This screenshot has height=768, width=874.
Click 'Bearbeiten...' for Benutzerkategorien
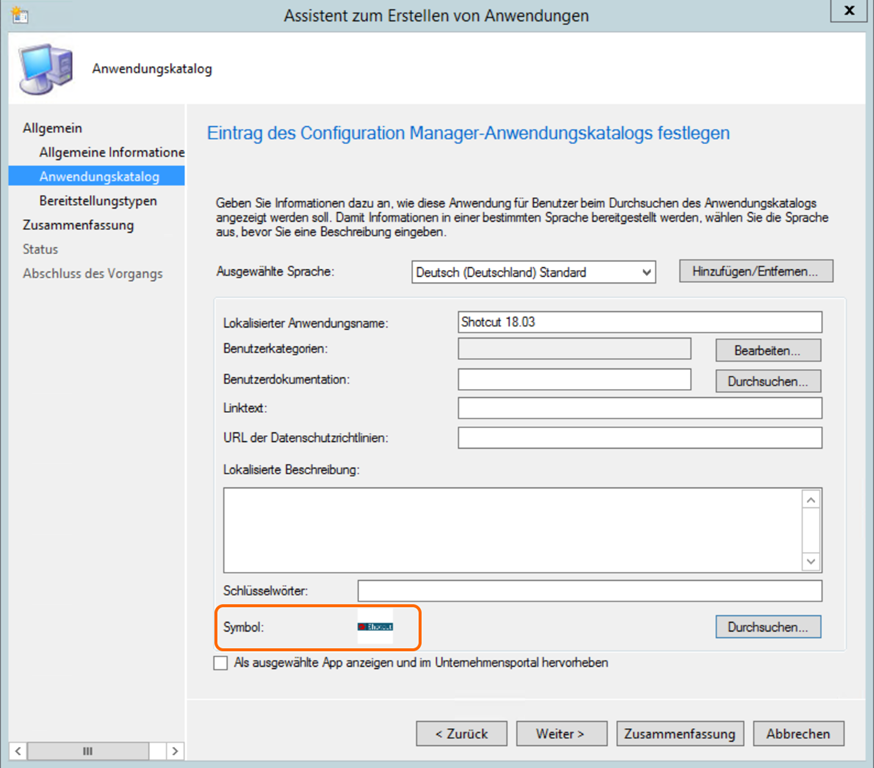768,350
